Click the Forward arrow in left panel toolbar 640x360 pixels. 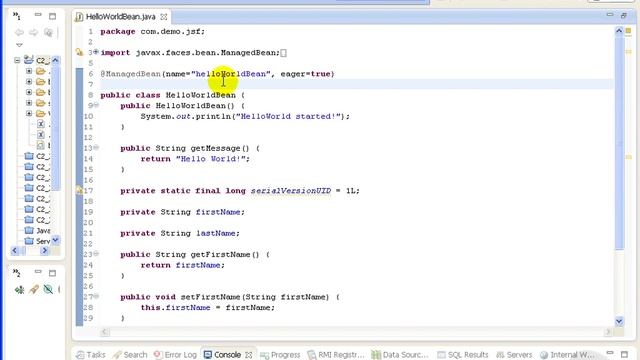[x=33, y=32]
